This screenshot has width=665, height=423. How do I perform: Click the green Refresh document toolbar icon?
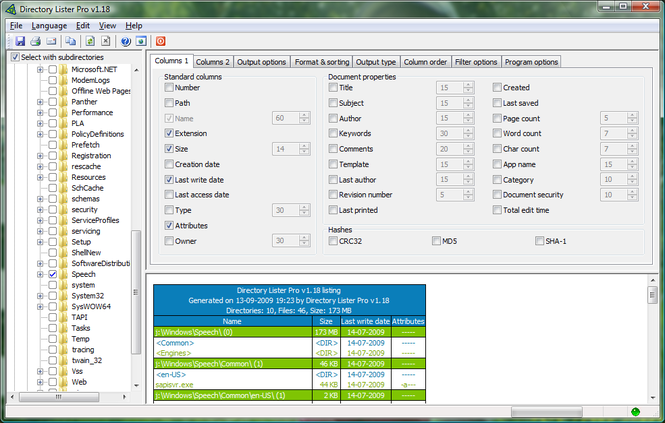pyautogui.click(x=90, y=41)
